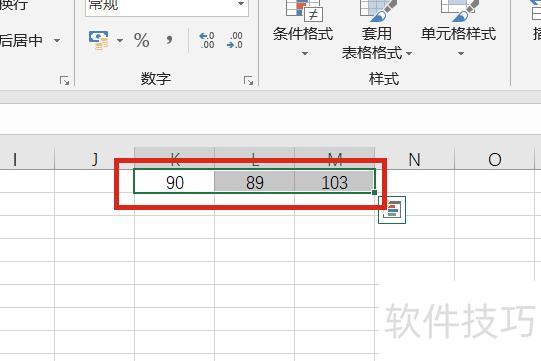Open the Accounting Number Format dropdown arrow
The height and width of the screenshot is (361, 541).
coord(120,40)
